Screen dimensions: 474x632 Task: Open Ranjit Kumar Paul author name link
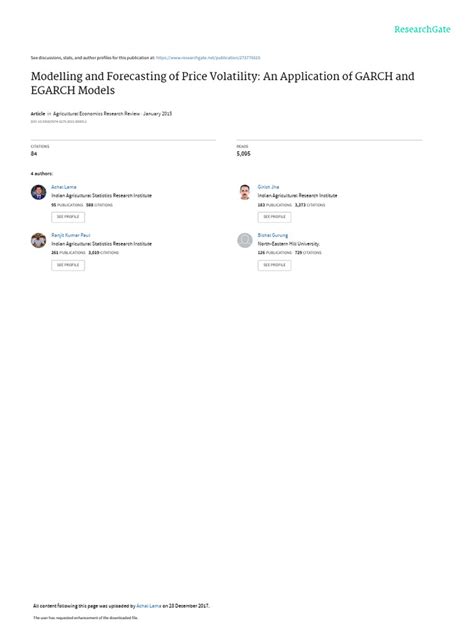(x=71, y=235)
